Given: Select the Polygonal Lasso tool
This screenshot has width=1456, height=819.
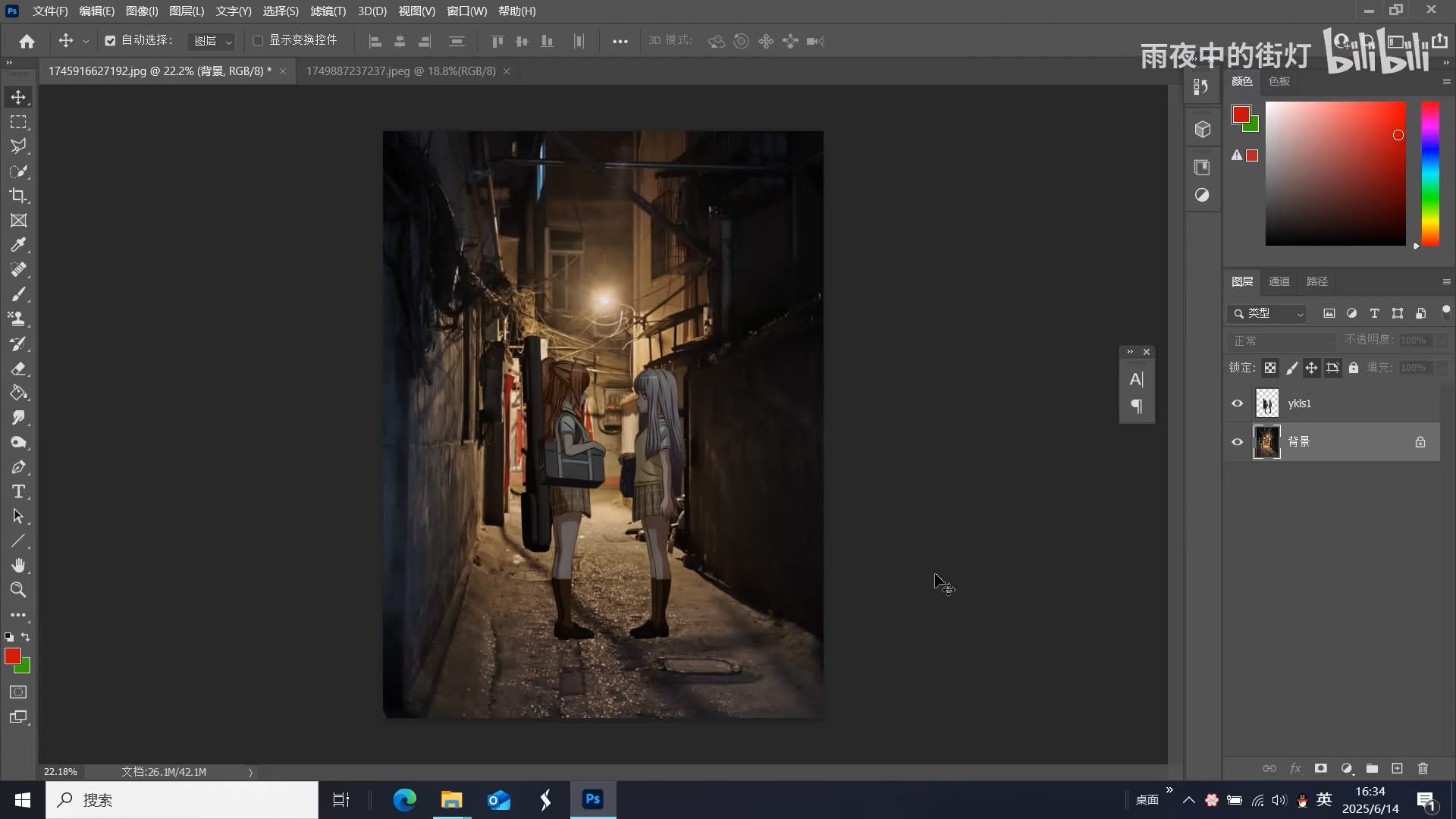Looking at the screenshot, I should (x=18, y=146).
